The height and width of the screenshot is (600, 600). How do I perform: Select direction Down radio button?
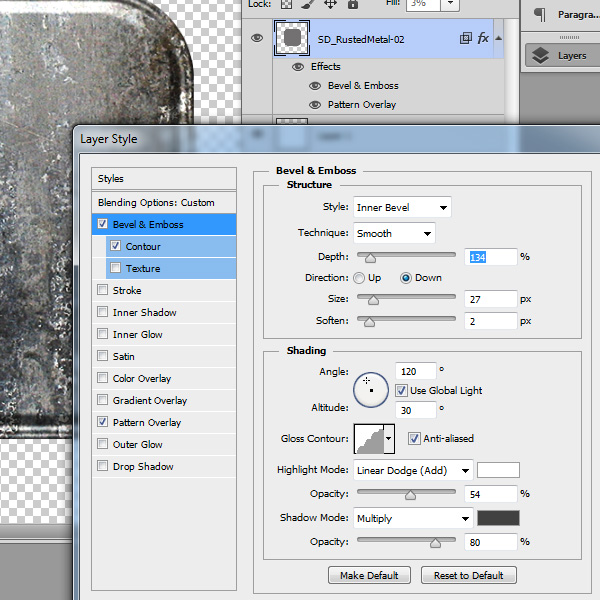(x=406, y=278)
